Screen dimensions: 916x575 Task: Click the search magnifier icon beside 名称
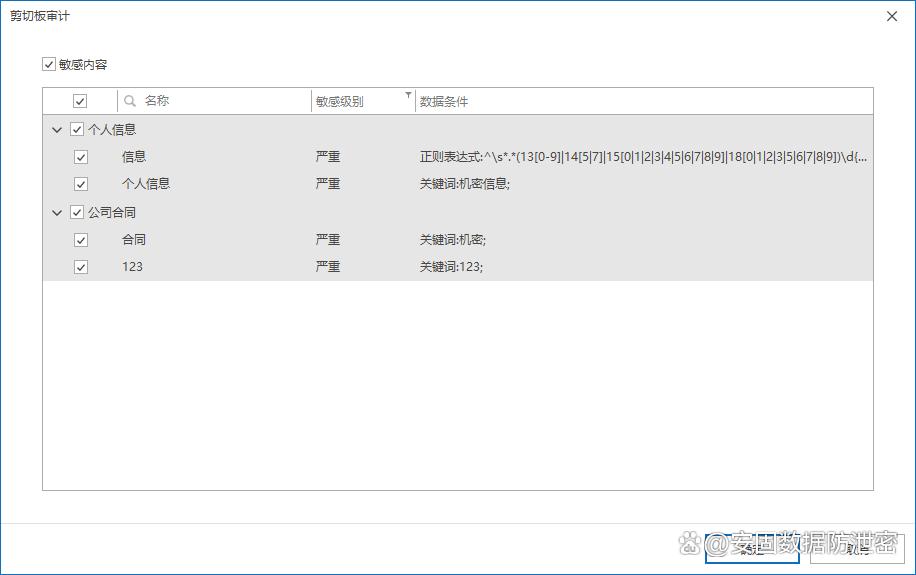(x=130, y=101)
